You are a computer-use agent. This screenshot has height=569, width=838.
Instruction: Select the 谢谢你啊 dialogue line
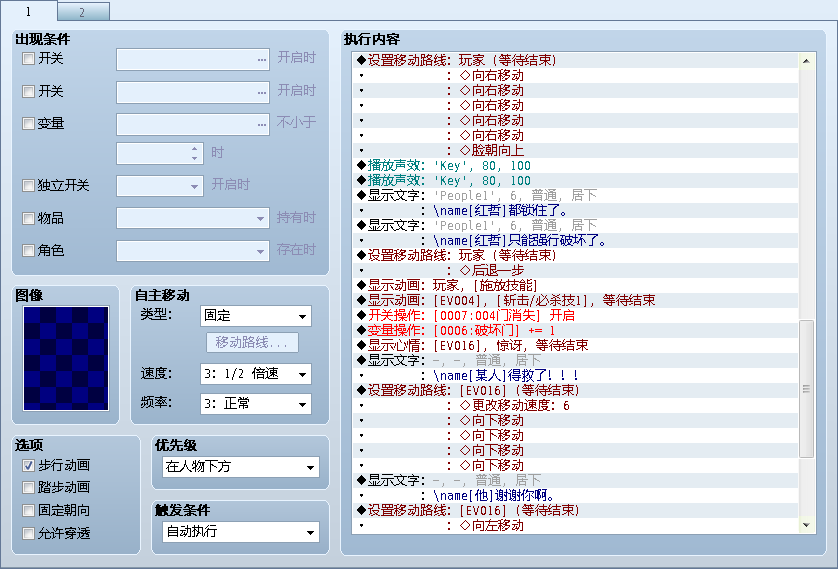tap(575, 495)
